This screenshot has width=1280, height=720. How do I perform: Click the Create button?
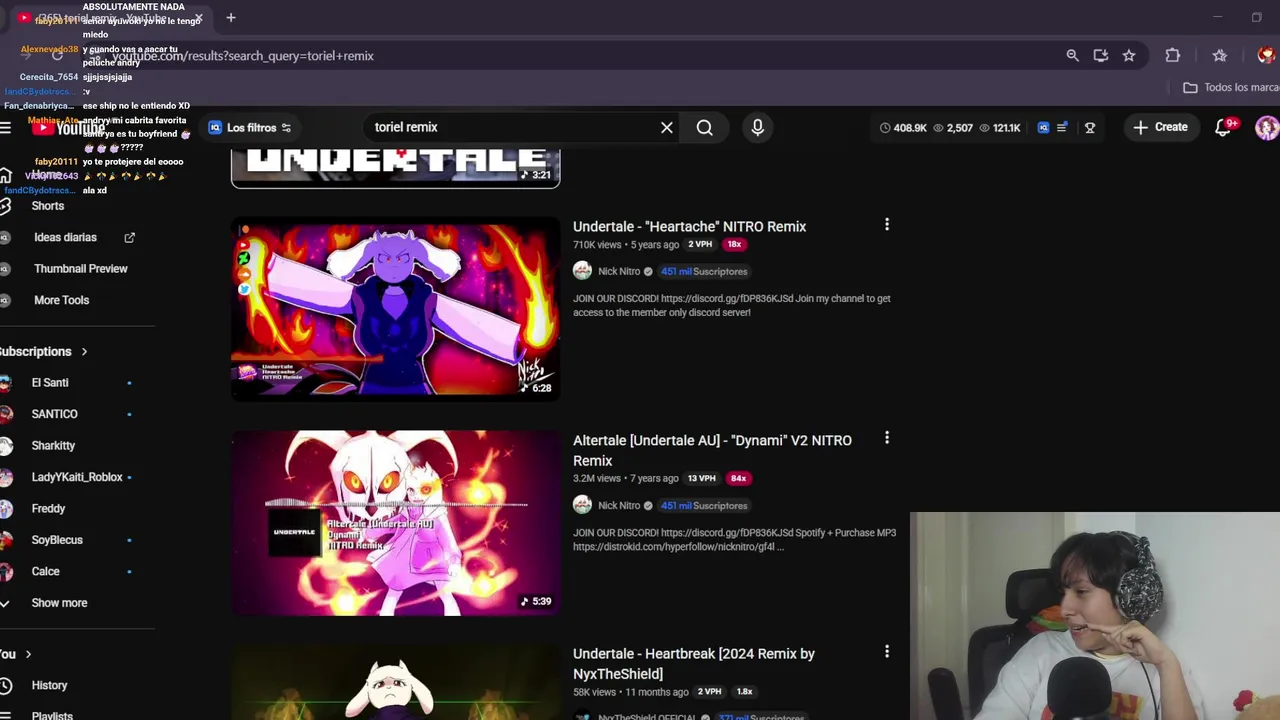1161,127
